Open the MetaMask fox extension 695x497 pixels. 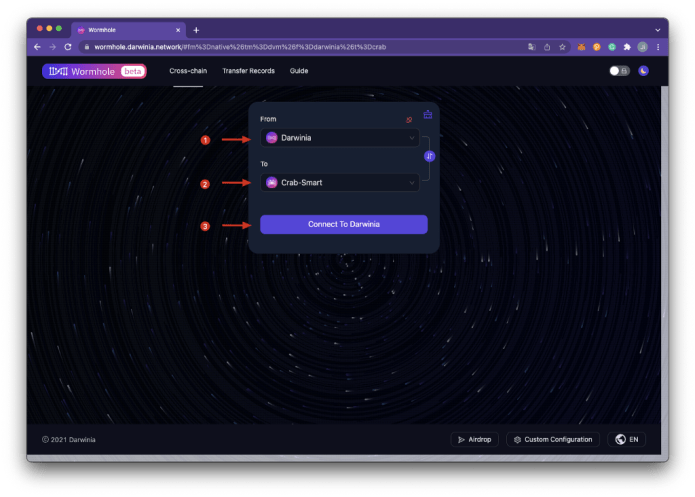pyautogui.click(x=581, y=47)
